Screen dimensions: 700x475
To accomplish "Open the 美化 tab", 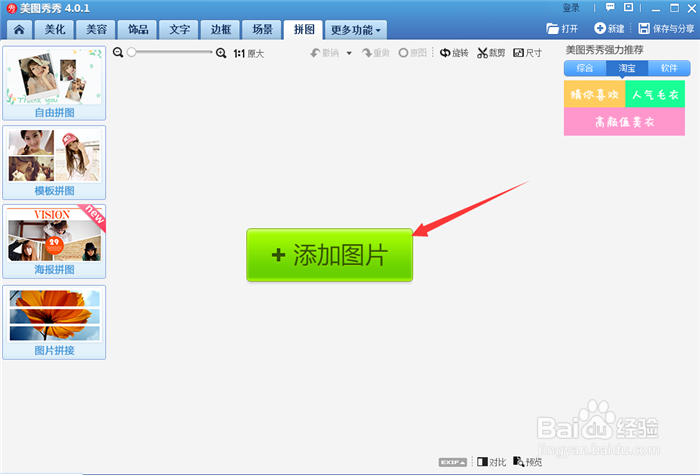I will tap(55, 30).
